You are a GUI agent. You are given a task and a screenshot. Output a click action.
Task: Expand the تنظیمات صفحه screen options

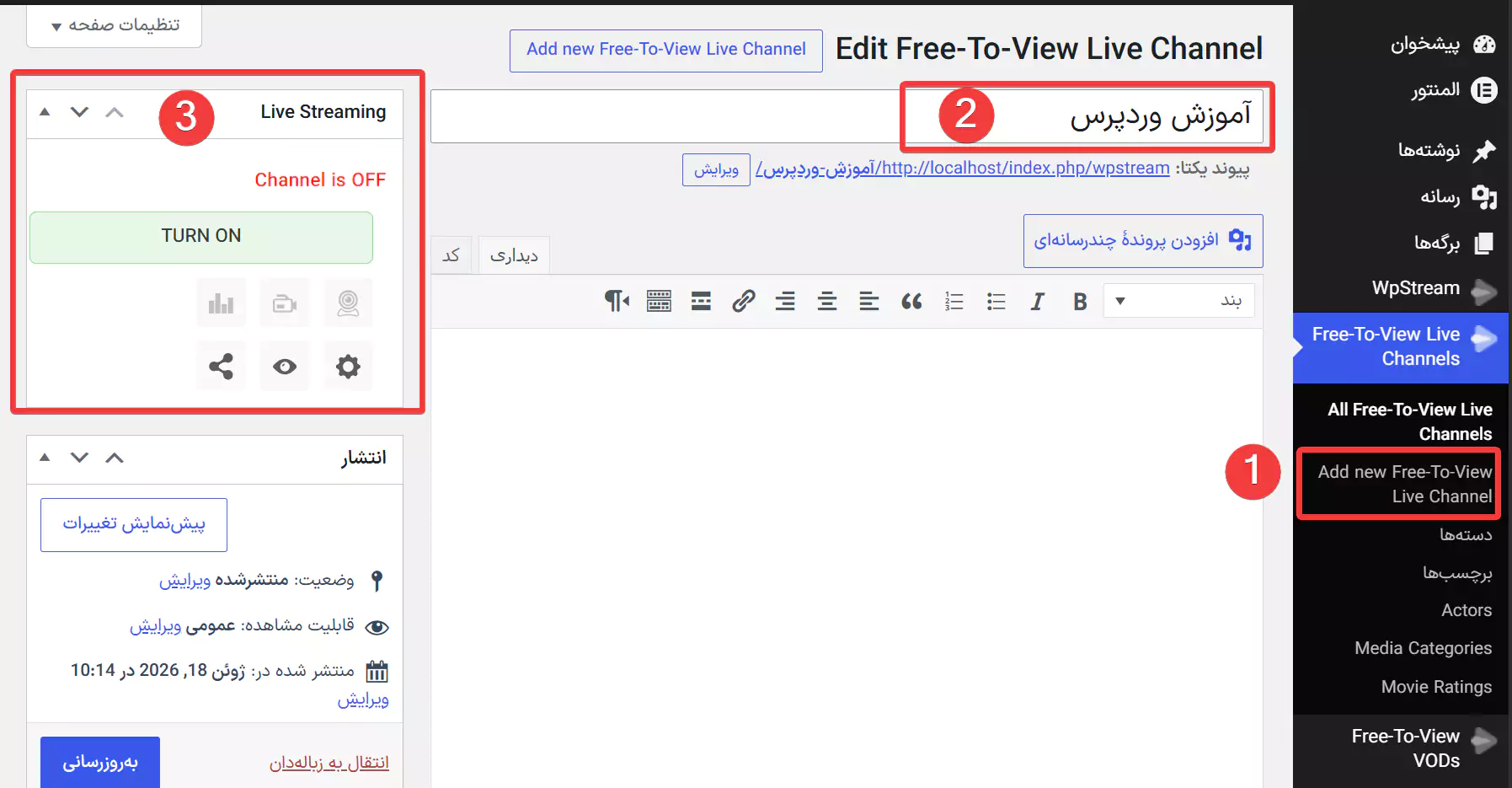[115, 25]
